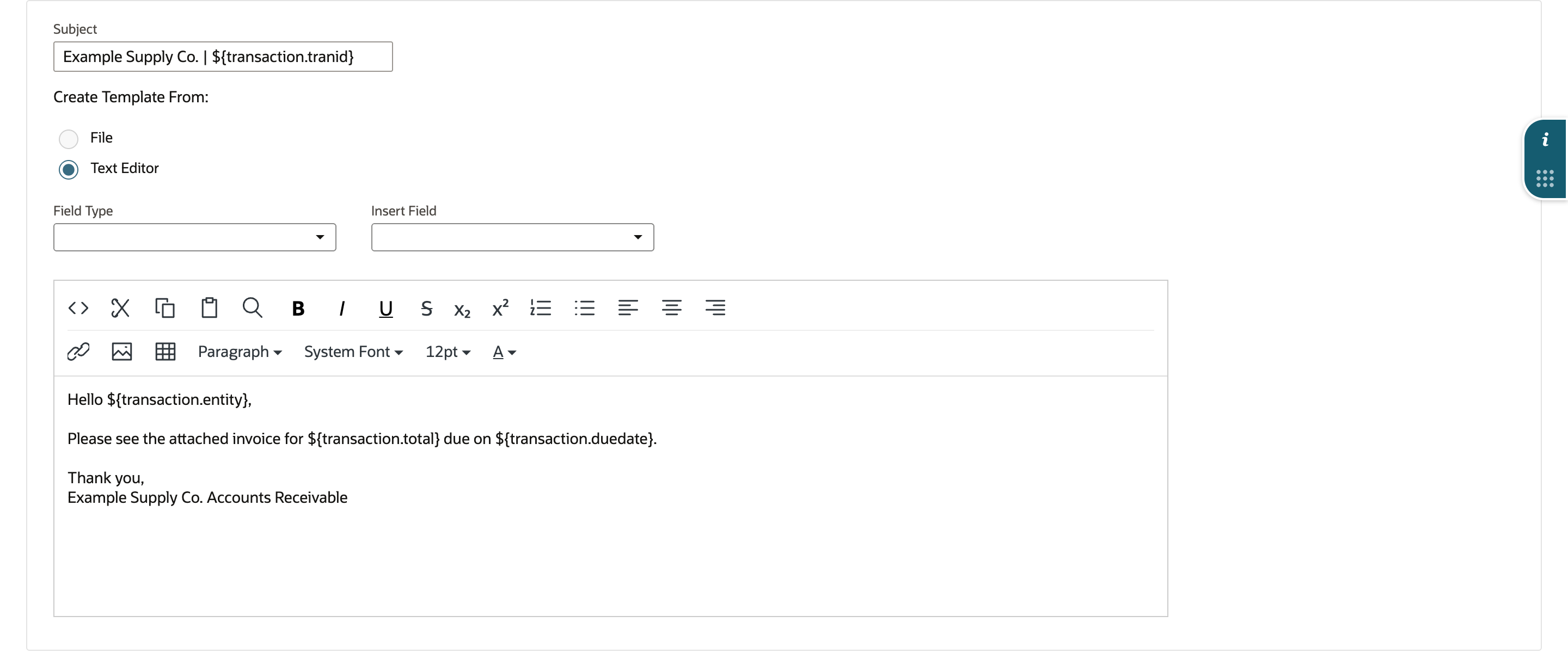Viewport: 1568px width, 653px height.
Task: Click the 'Please see the attached invoice' line
Action: 362,439
